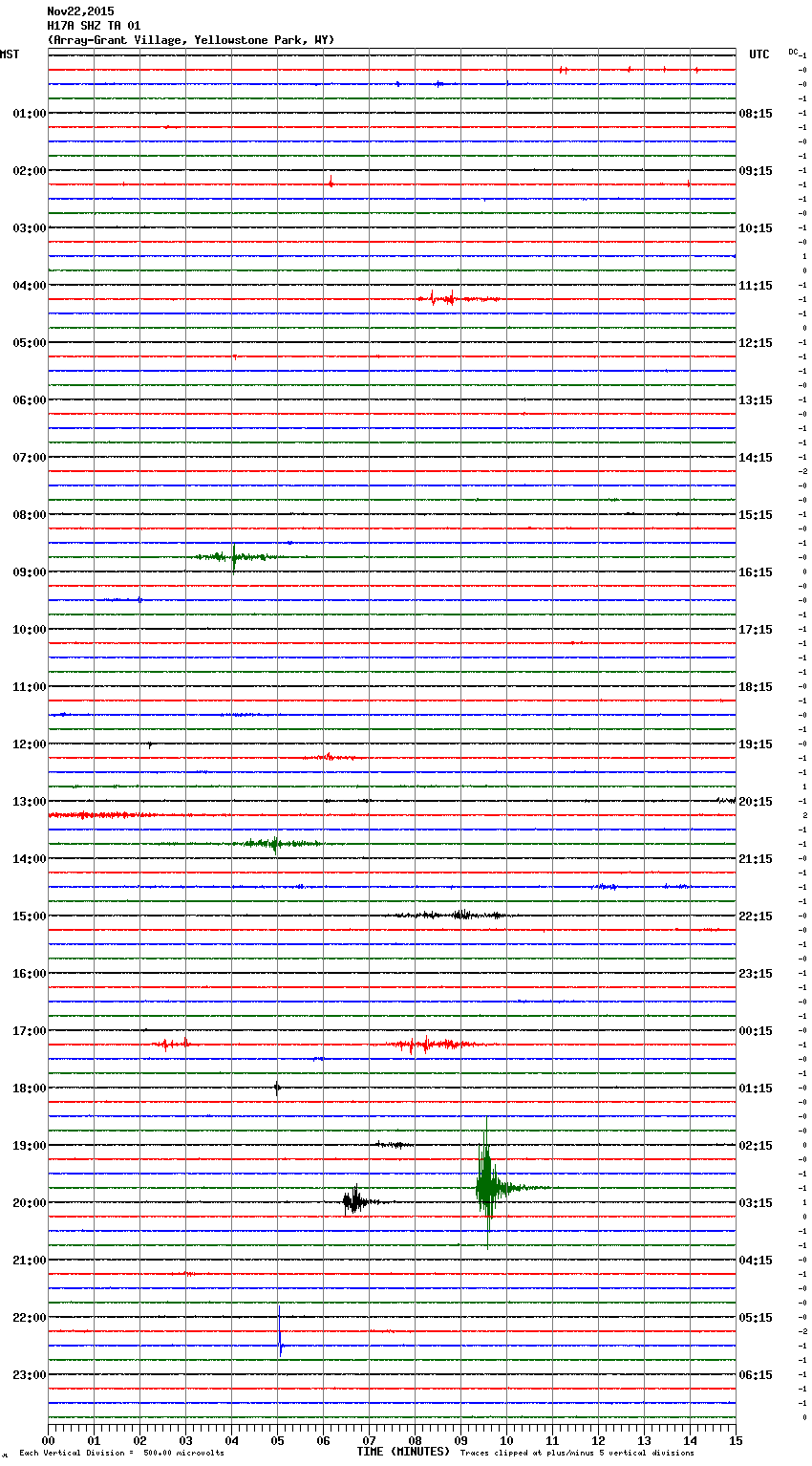Select the 01:00 MST time label
The width and height of the screenshot is (812, 1466).
click(29, 114)
